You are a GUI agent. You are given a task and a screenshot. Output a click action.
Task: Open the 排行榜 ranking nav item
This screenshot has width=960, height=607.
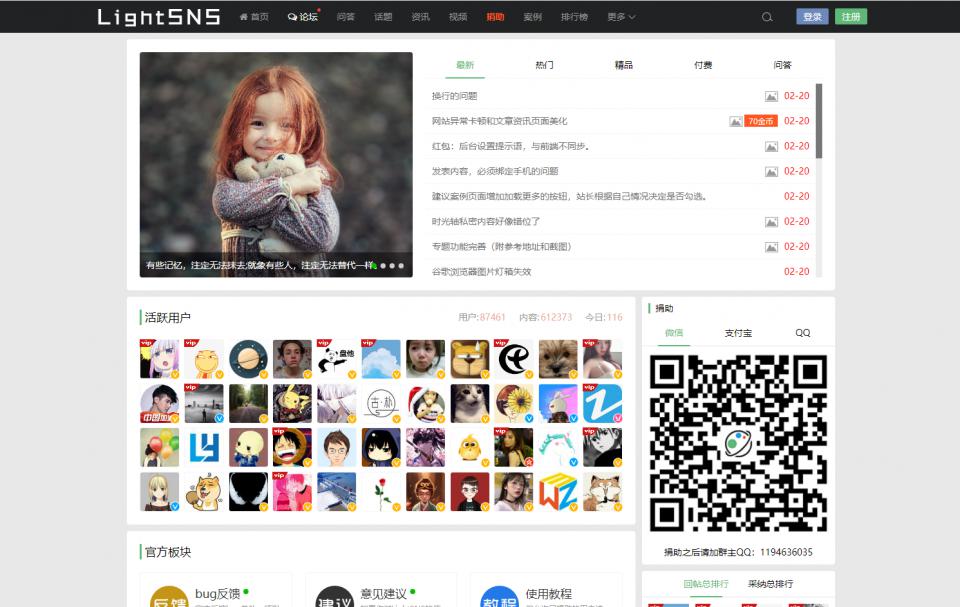(574, 17)
